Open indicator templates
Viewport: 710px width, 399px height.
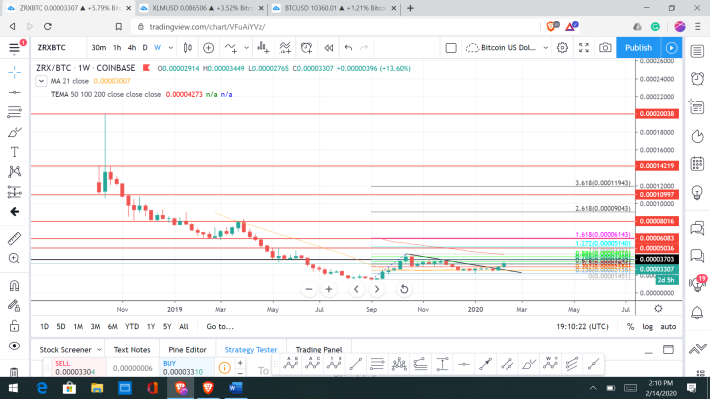pyautogui.click(x=285, y=48)
